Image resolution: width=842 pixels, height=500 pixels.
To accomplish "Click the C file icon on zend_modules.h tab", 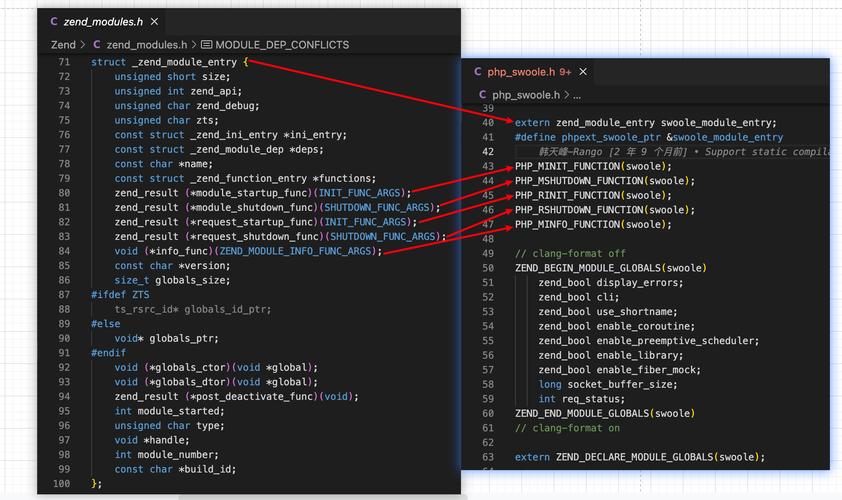I will click(54, 21).
